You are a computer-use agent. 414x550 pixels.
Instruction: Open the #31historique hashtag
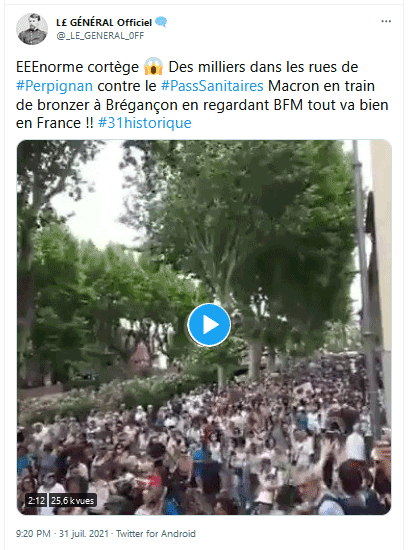[145, 123]
